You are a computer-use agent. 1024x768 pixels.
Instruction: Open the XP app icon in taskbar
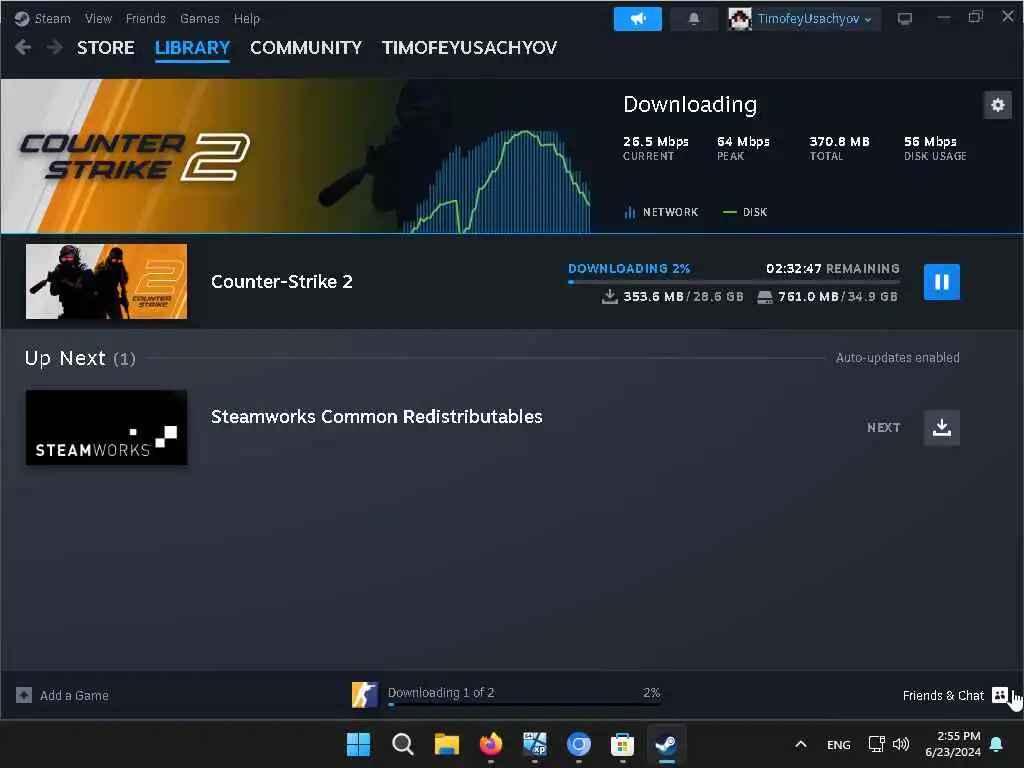click(x=535, y=744)
